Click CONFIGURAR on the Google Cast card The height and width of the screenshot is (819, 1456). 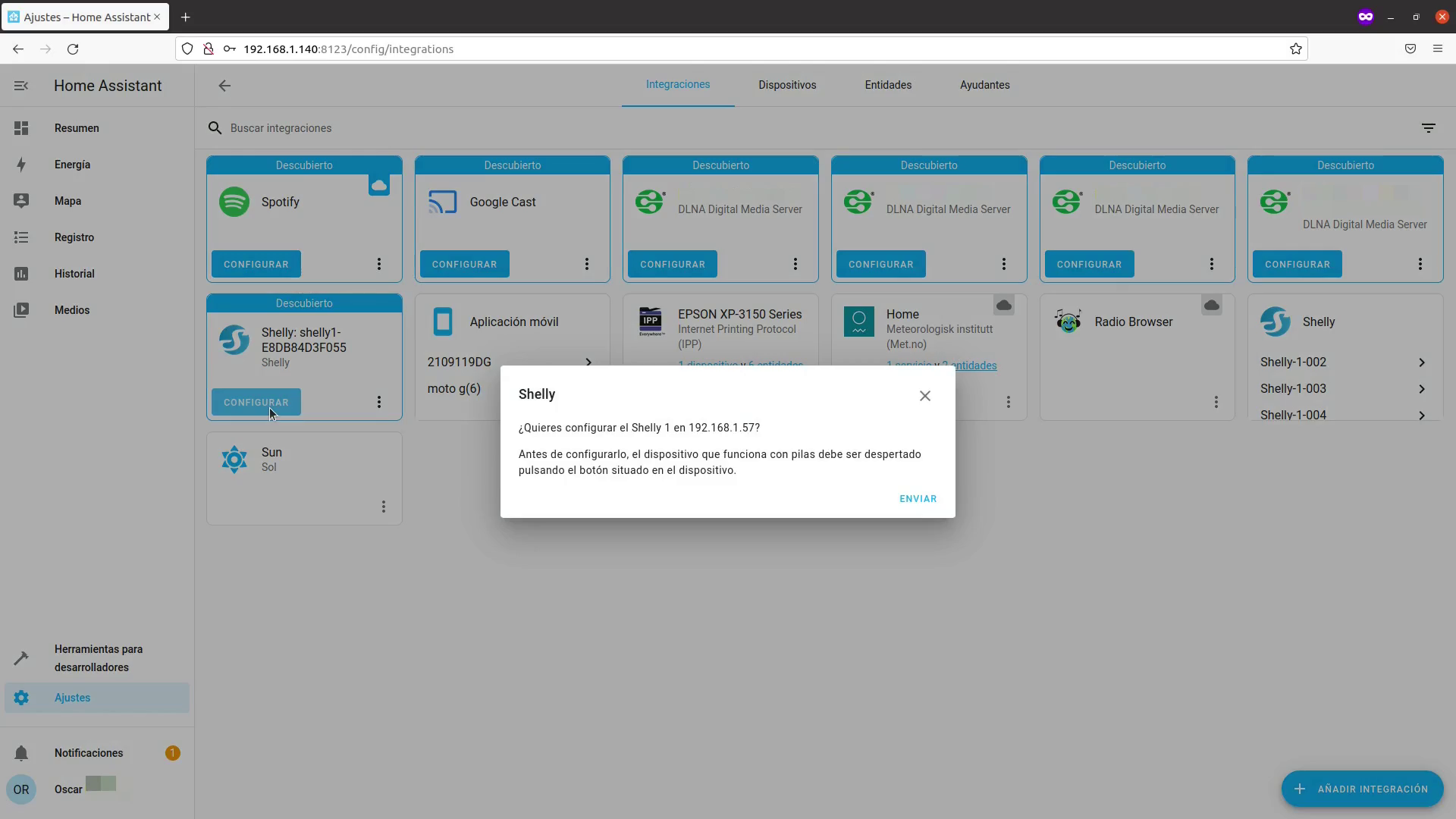point(464,264)
